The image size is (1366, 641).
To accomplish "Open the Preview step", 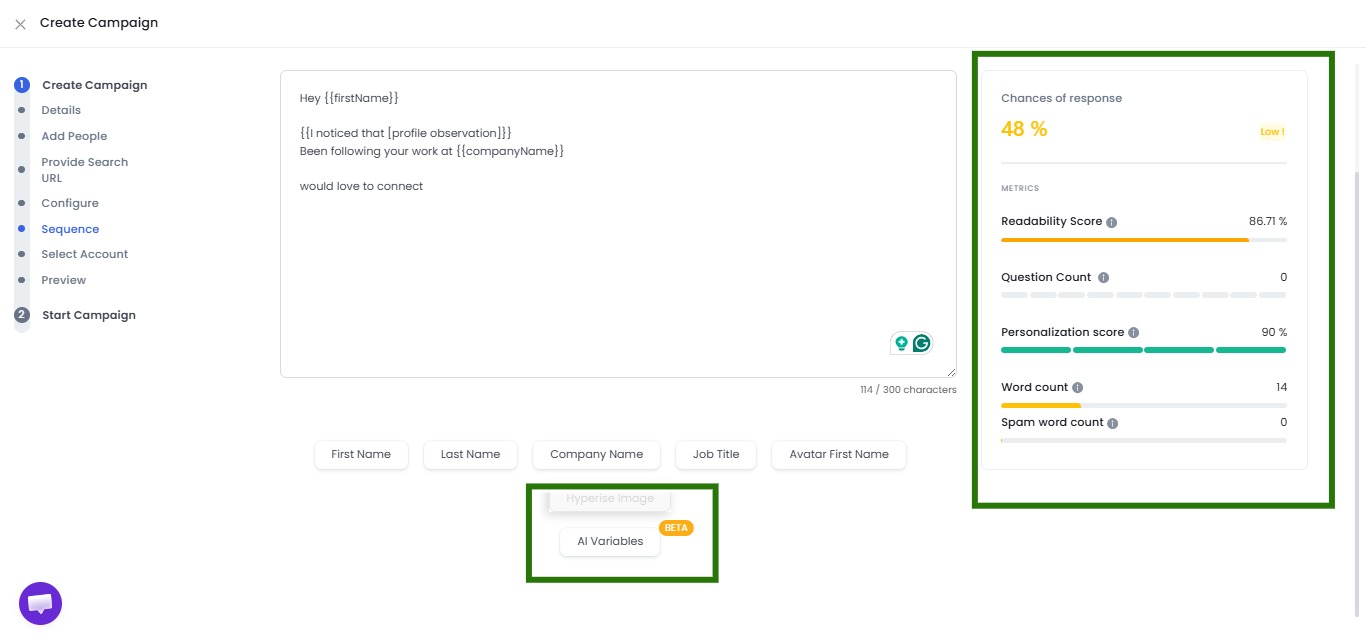I will point(64,280).
